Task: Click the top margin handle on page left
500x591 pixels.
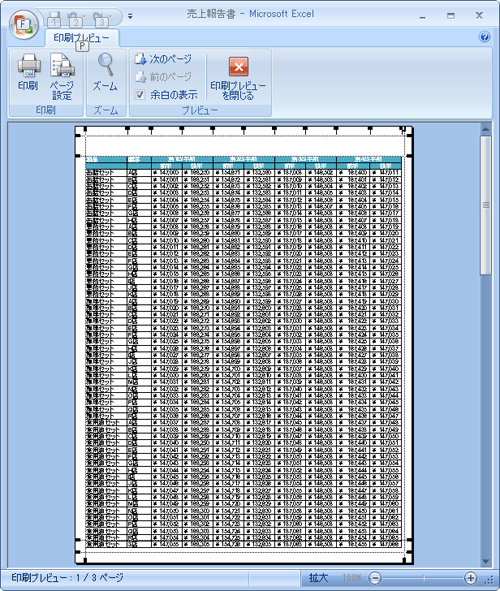Action: click(78, 155)
